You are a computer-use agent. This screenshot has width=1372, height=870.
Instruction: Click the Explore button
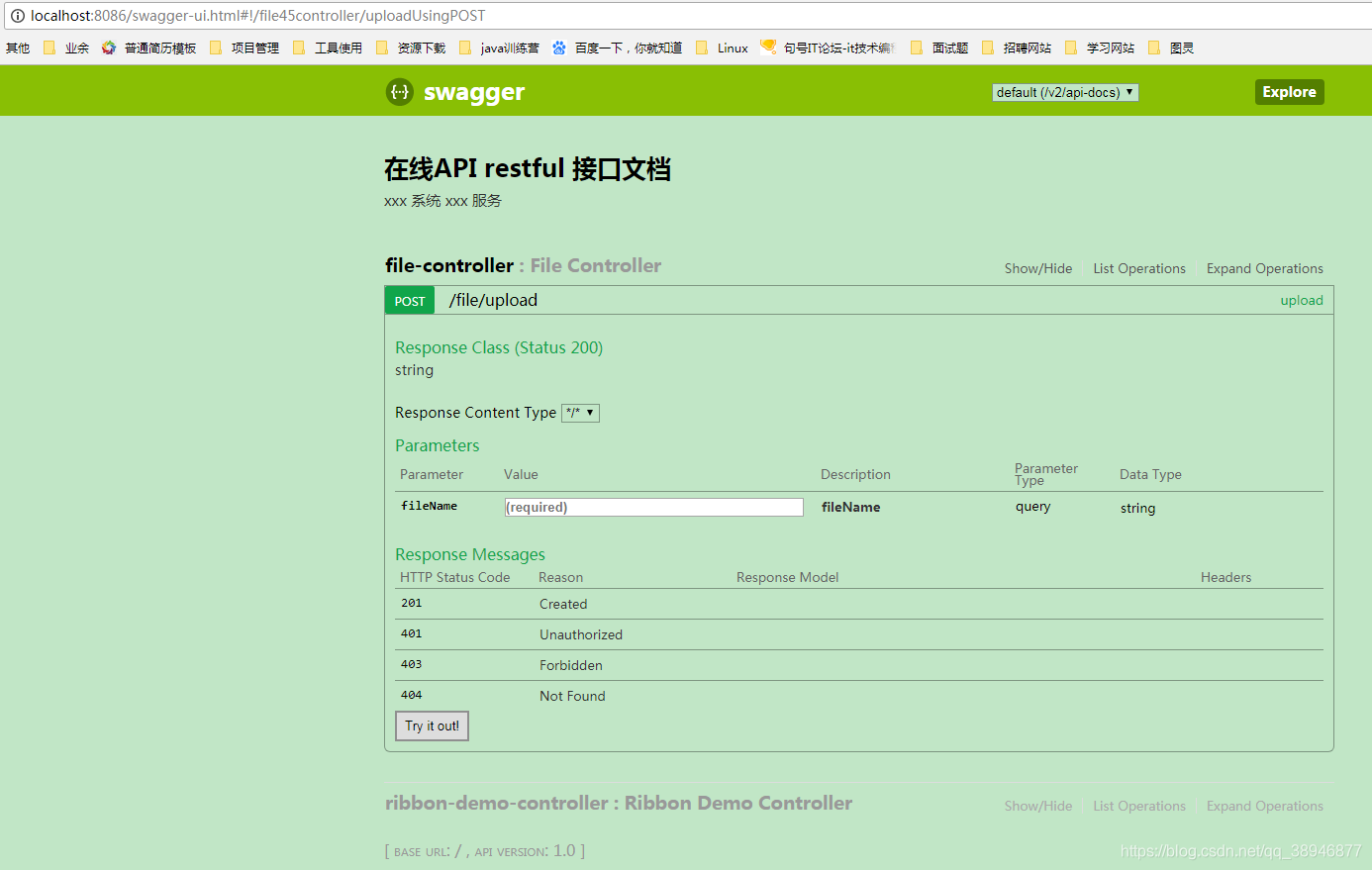(x=1289, y=92)
